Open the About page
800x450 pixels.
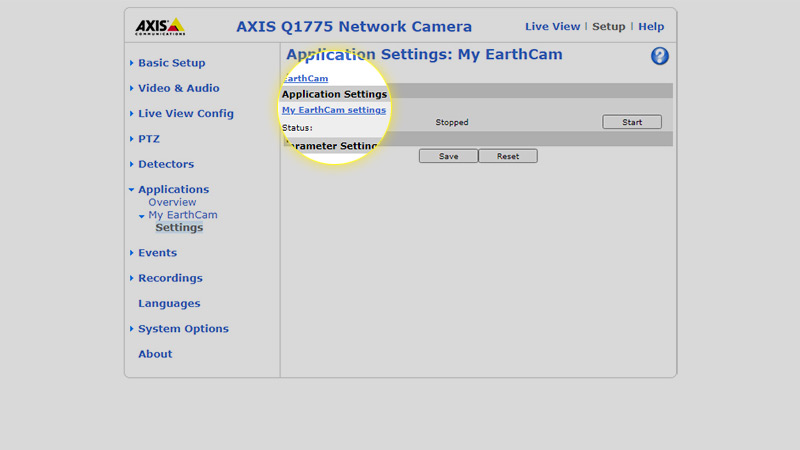click(155, 354)
